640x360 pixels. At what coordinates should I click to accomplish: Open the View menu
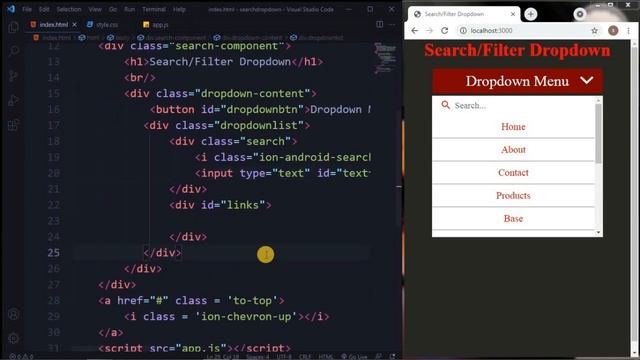[x=95, y=9]
